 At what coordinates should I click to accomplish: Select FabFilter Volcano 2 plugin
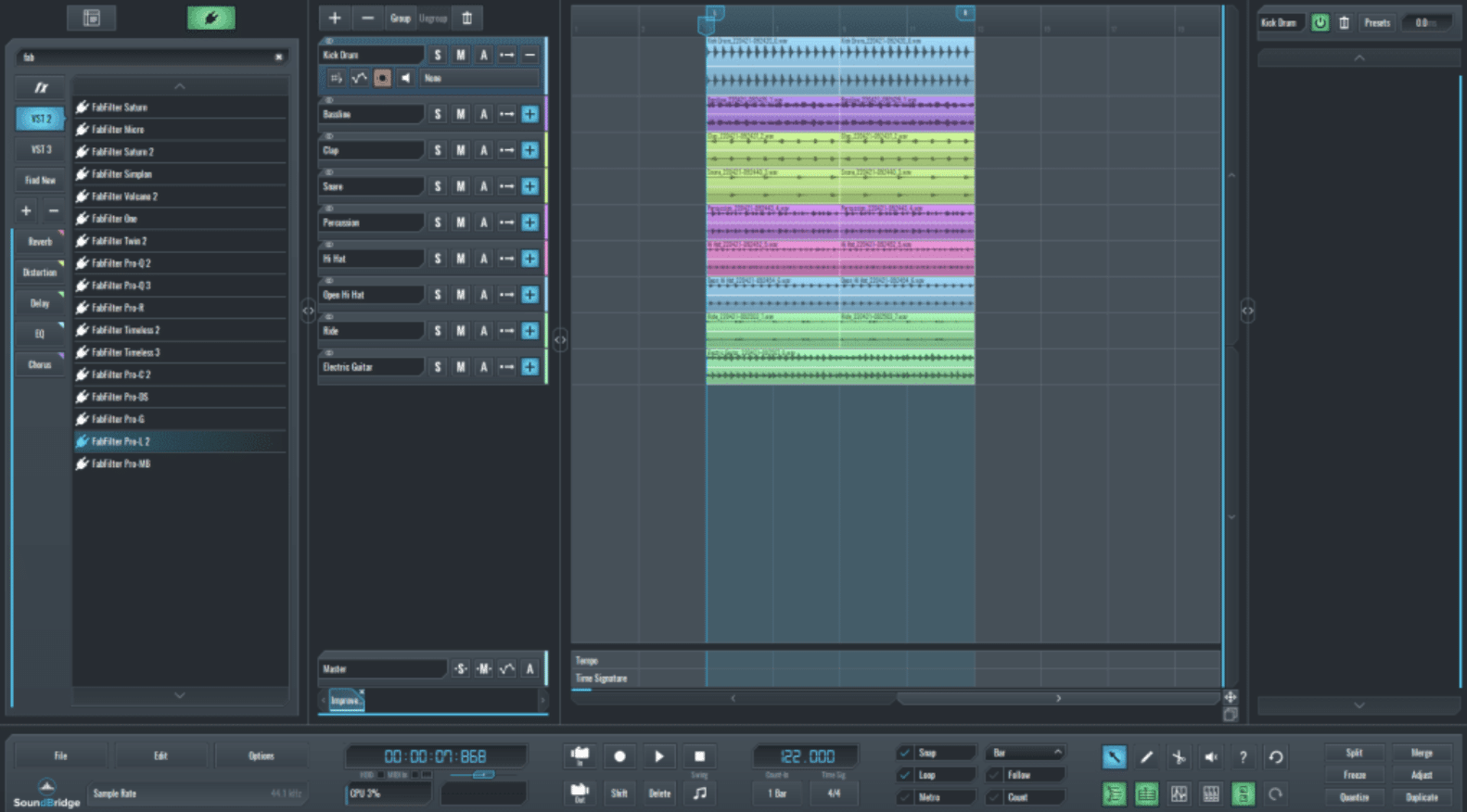(180, 197)
